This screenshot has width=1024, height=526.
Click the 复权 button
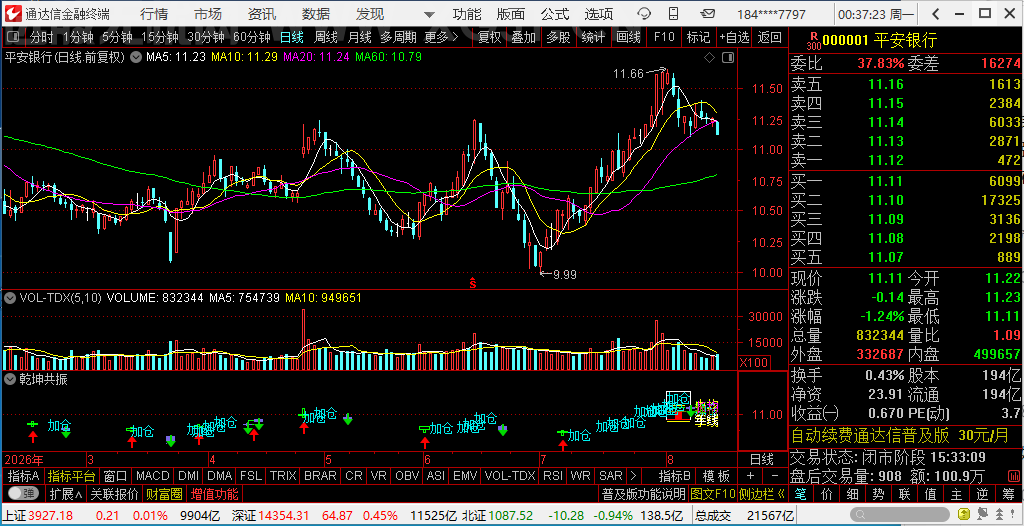pos(490,38)
